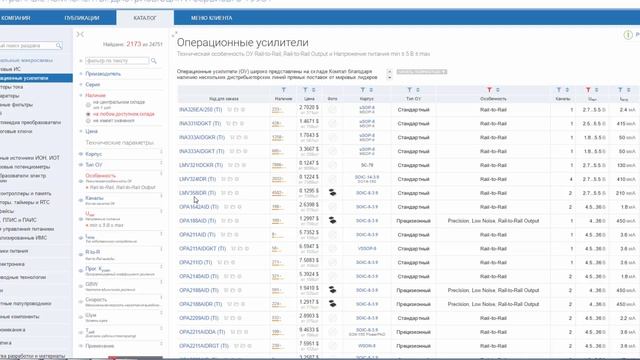The image size is (640, 360).
Task: Click package 'SC-70' in the LMV321IDCKR row
Action: click(x=367, y=165)
